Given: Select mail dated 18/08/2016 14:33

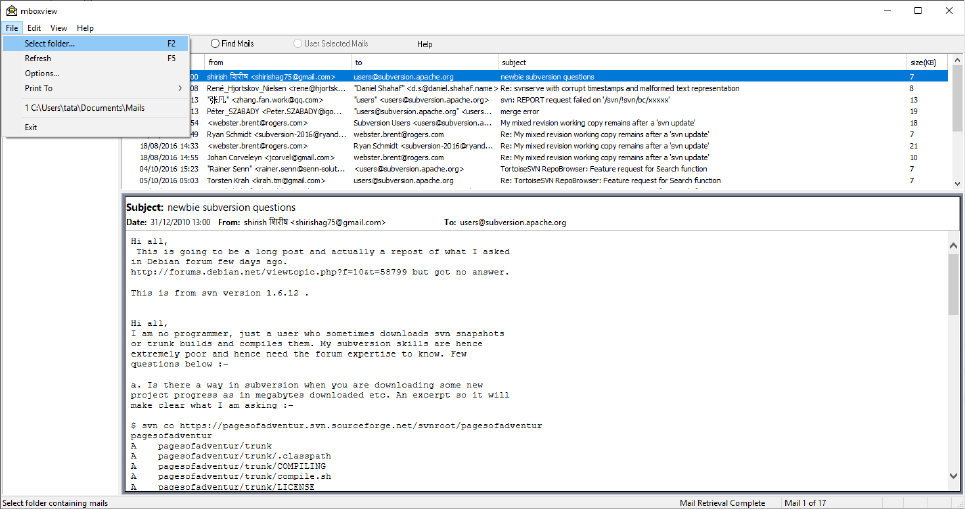Looking at the screenshot, I should 535,146.
